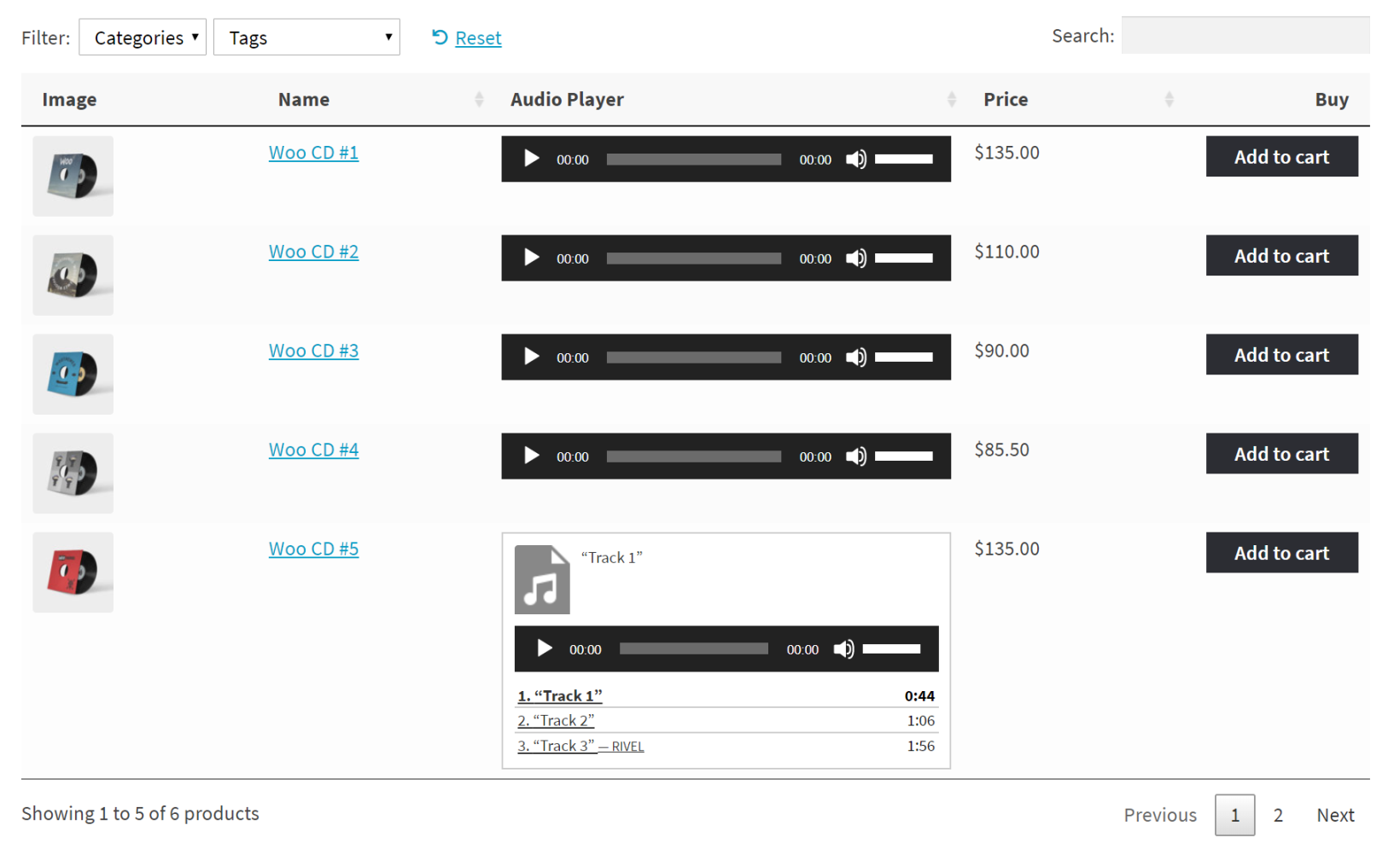The image size is (1400, 860).
Task: Mute the Woo CD #2 audio player
Action: (856, 258)
